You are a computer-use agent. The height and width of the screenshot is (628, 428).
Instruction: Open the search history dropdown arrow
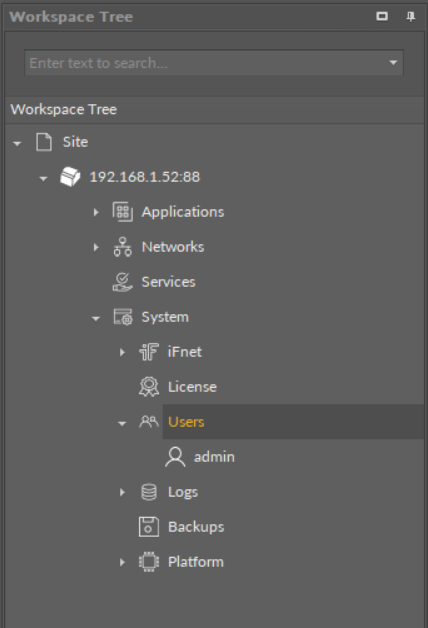393,62
